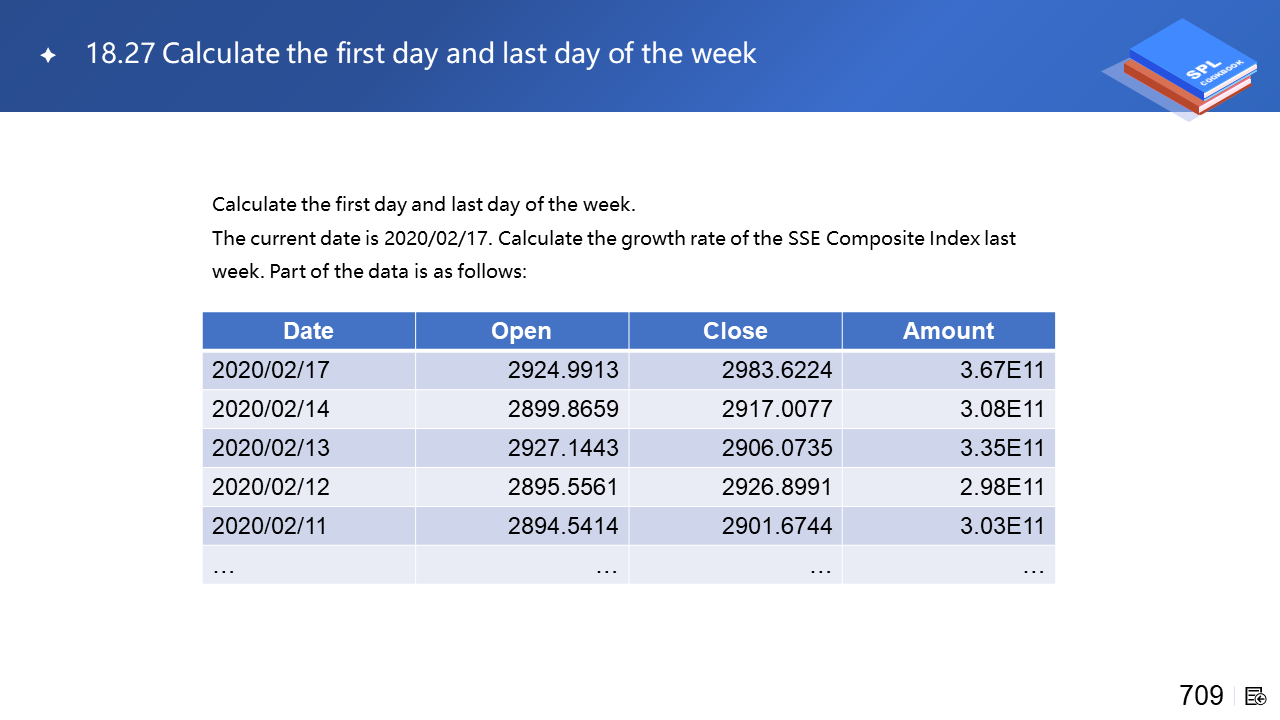Click the ellipsis in the Date column
Screen dimensions: 1280x720
(x=224, y=567)
